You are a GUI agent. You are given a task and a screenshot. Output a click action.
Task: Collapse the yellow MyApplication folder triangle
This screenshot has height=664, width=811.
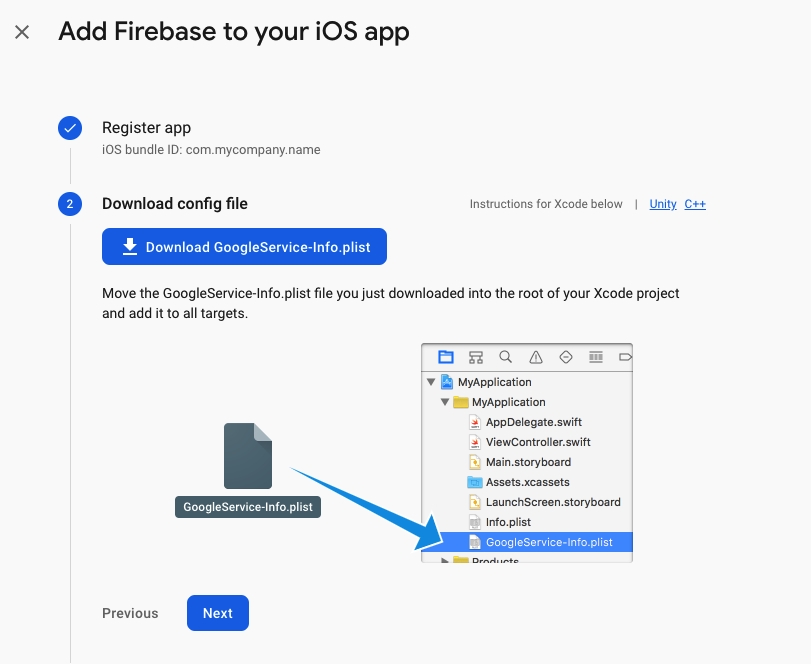(446, 402)
